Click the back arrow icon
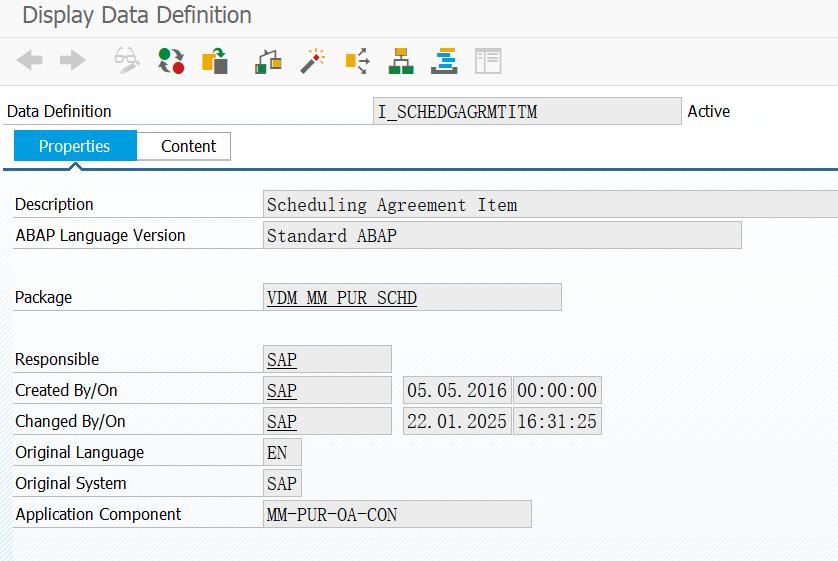Viewport: 838px width, 561px height. click(x=29, y=60)
